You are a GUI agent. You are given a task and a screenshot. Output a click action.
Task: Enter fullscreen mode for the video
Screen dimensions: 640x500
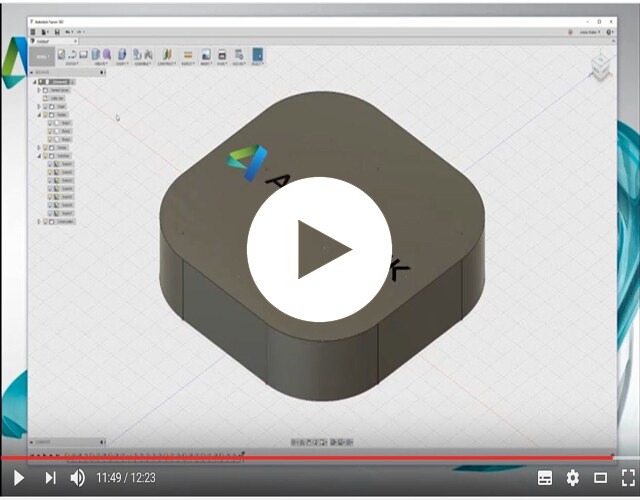628,478
